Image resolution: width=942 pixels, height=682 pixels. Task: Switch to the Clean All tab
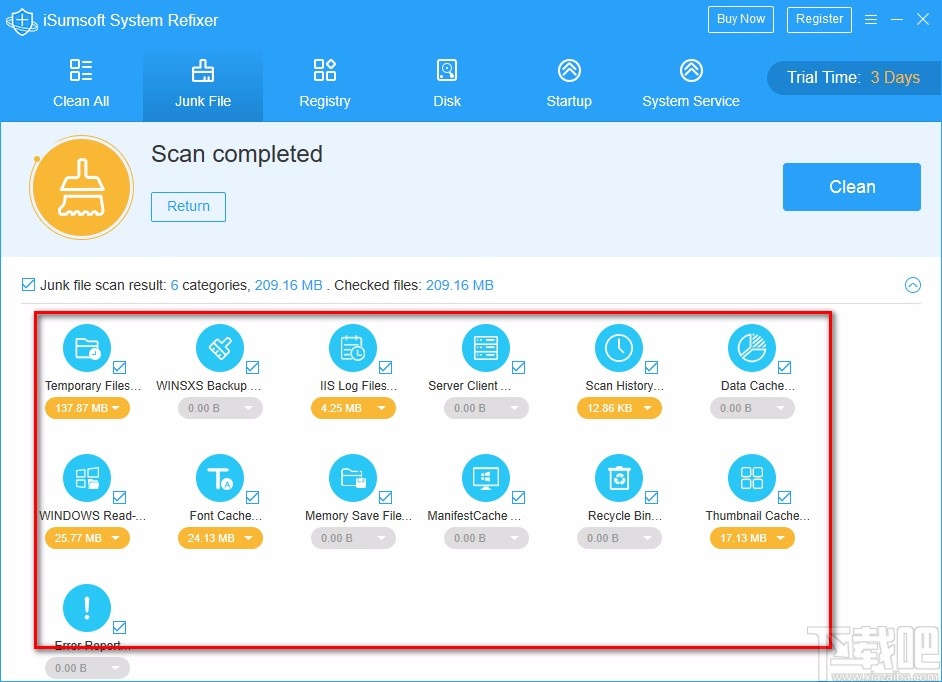[81, 84]
